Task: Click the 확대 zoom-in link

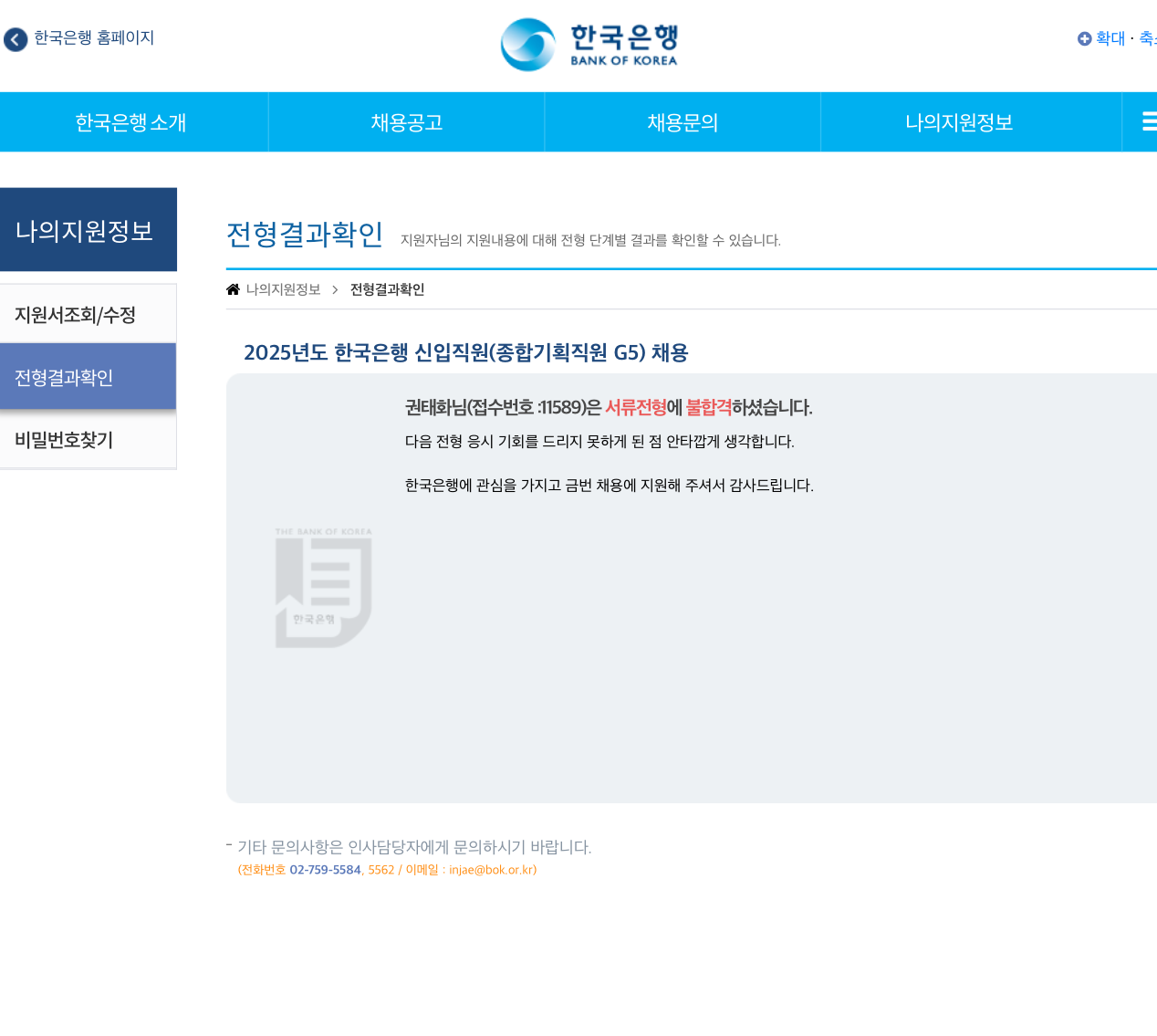Action: (1110, 38)
